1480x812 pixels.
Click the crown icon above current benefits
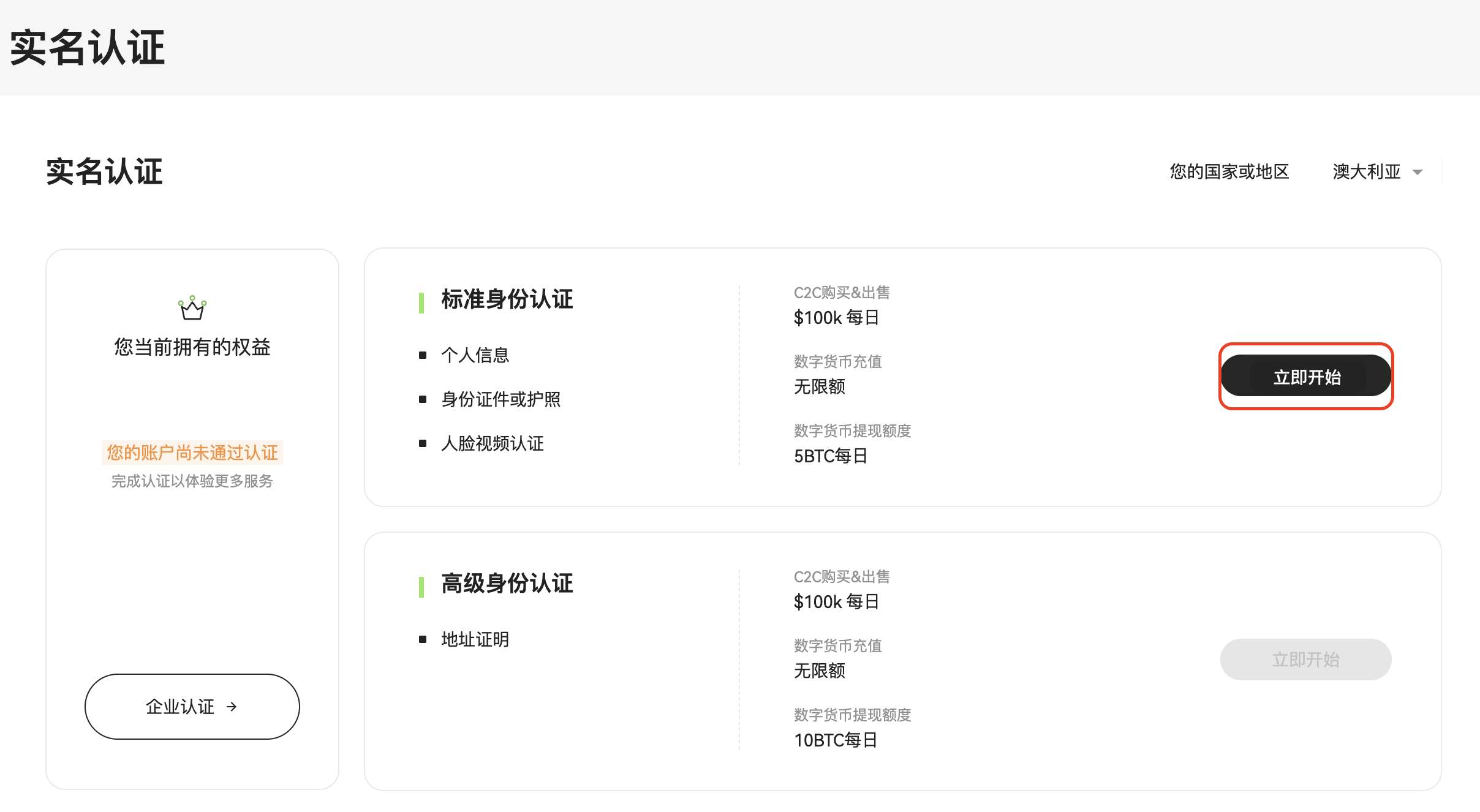192,308
